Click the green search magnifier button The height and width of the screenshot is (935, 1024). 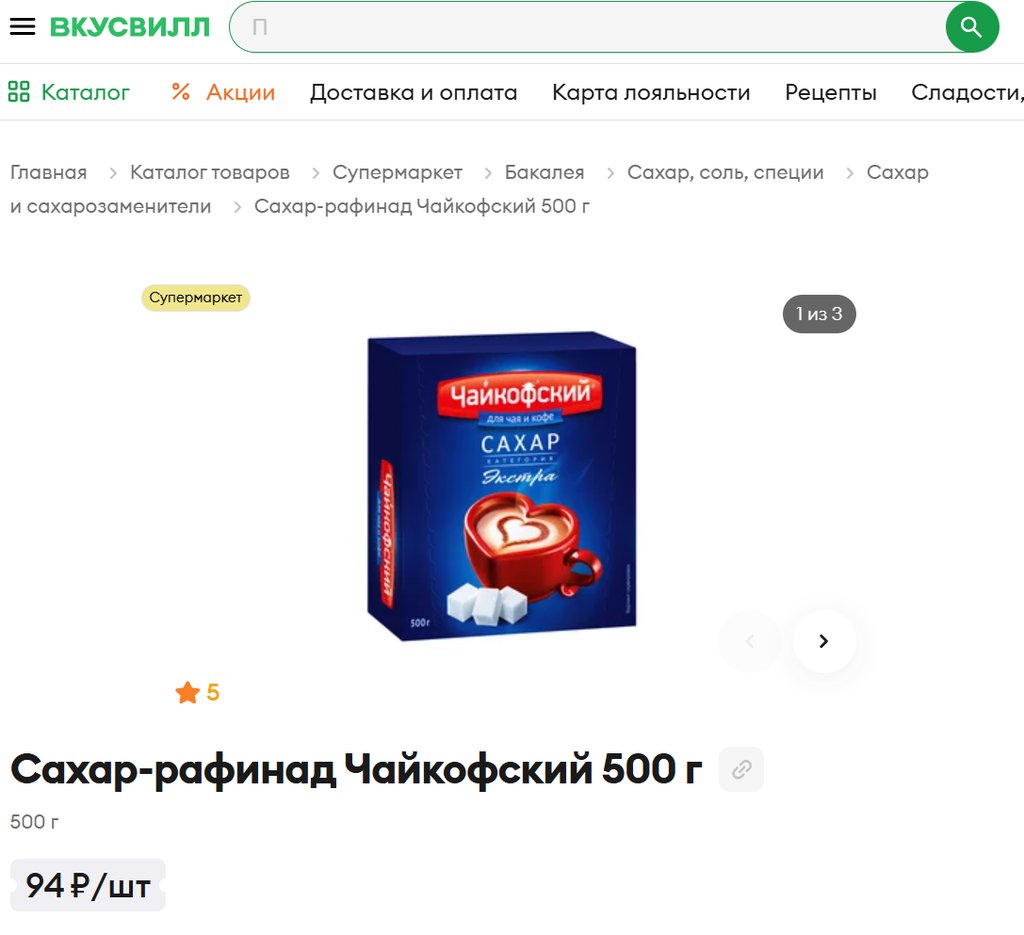tap(971, 27)
